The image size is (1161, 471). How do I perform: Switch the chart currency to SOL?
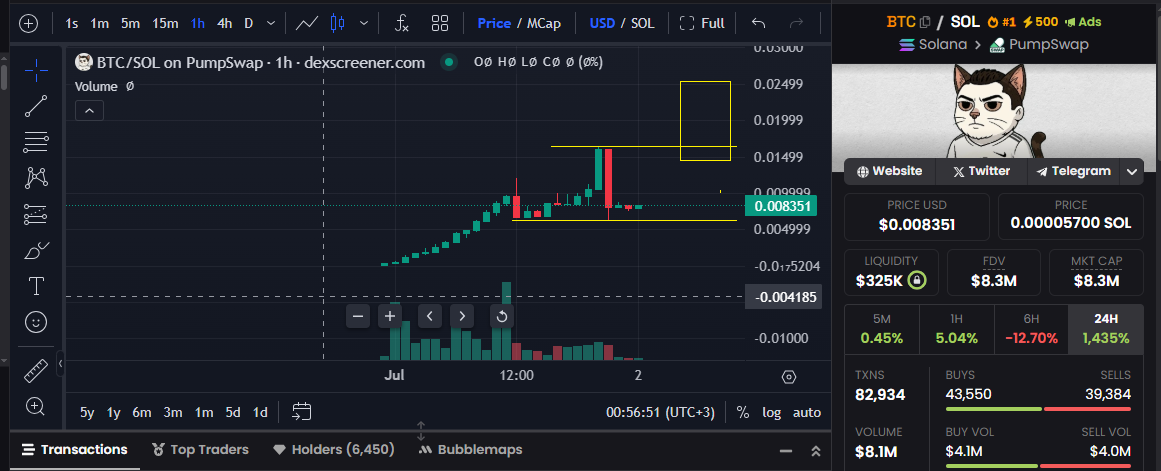642,23
